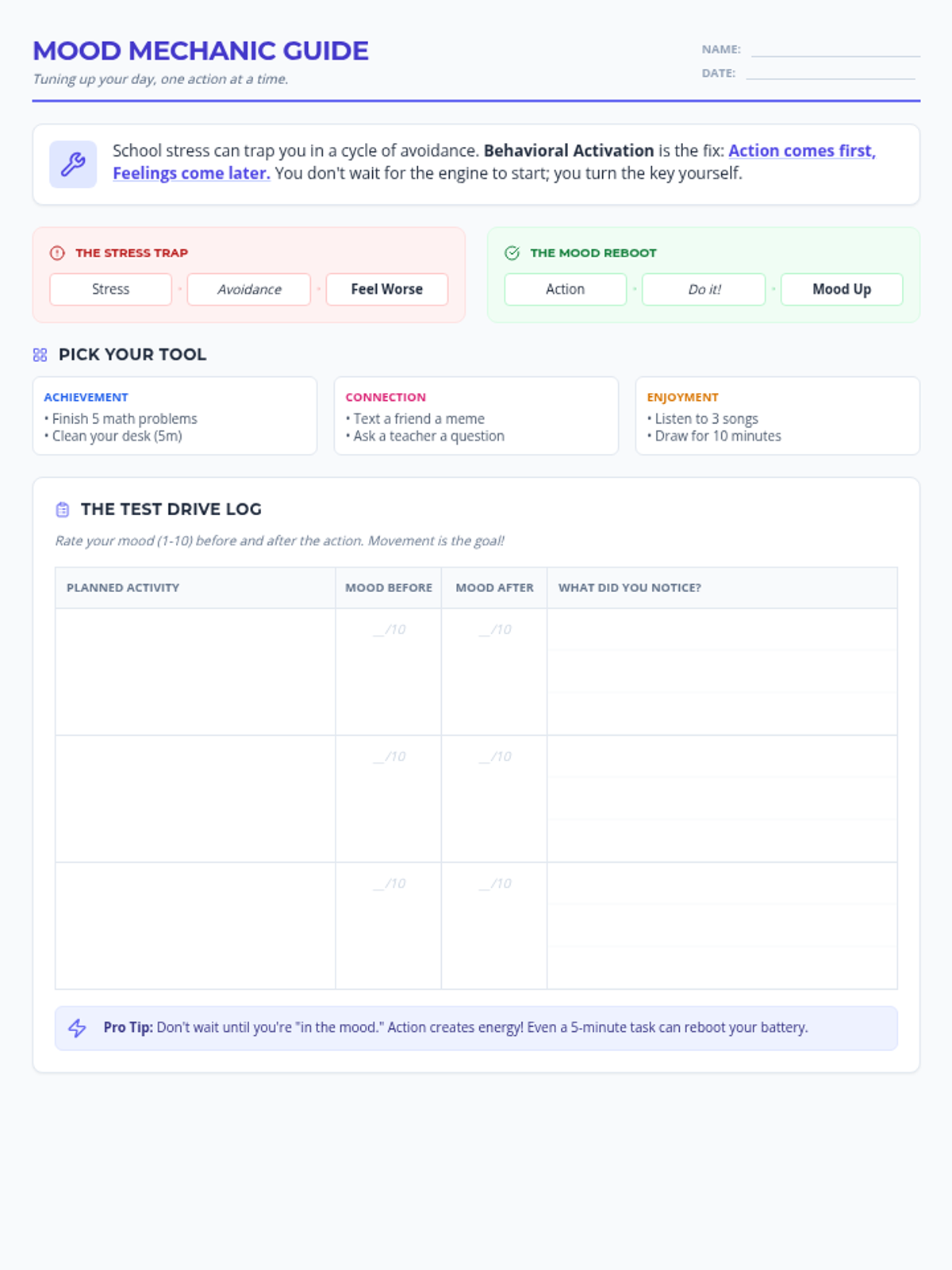
Task: Choose the Achievement tool card
Action: point(175,416)
